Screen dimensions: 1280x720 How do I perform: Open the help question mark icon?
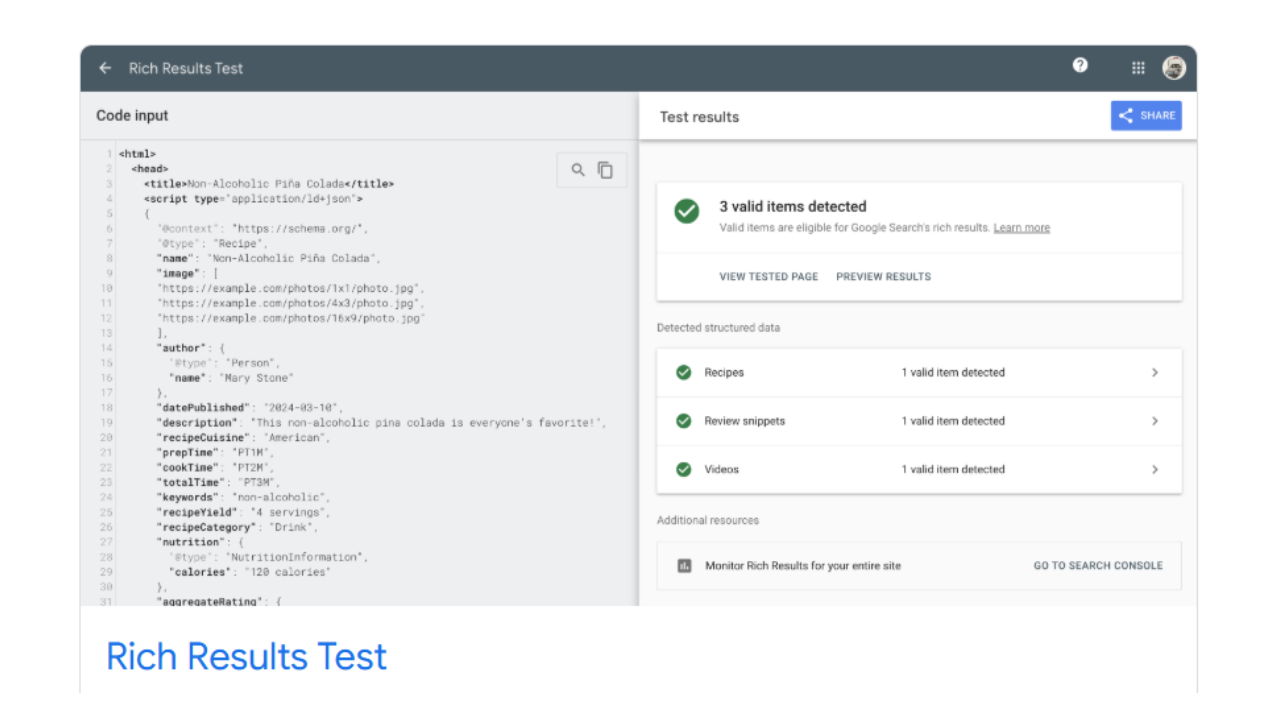1080,65
